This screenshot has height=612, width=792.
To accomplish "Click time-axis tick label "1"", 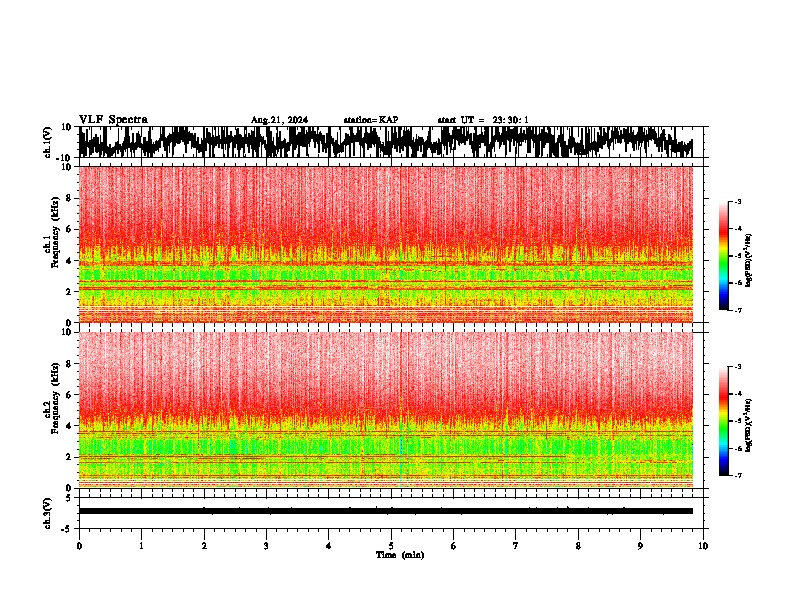I will [x=141, y=546].
